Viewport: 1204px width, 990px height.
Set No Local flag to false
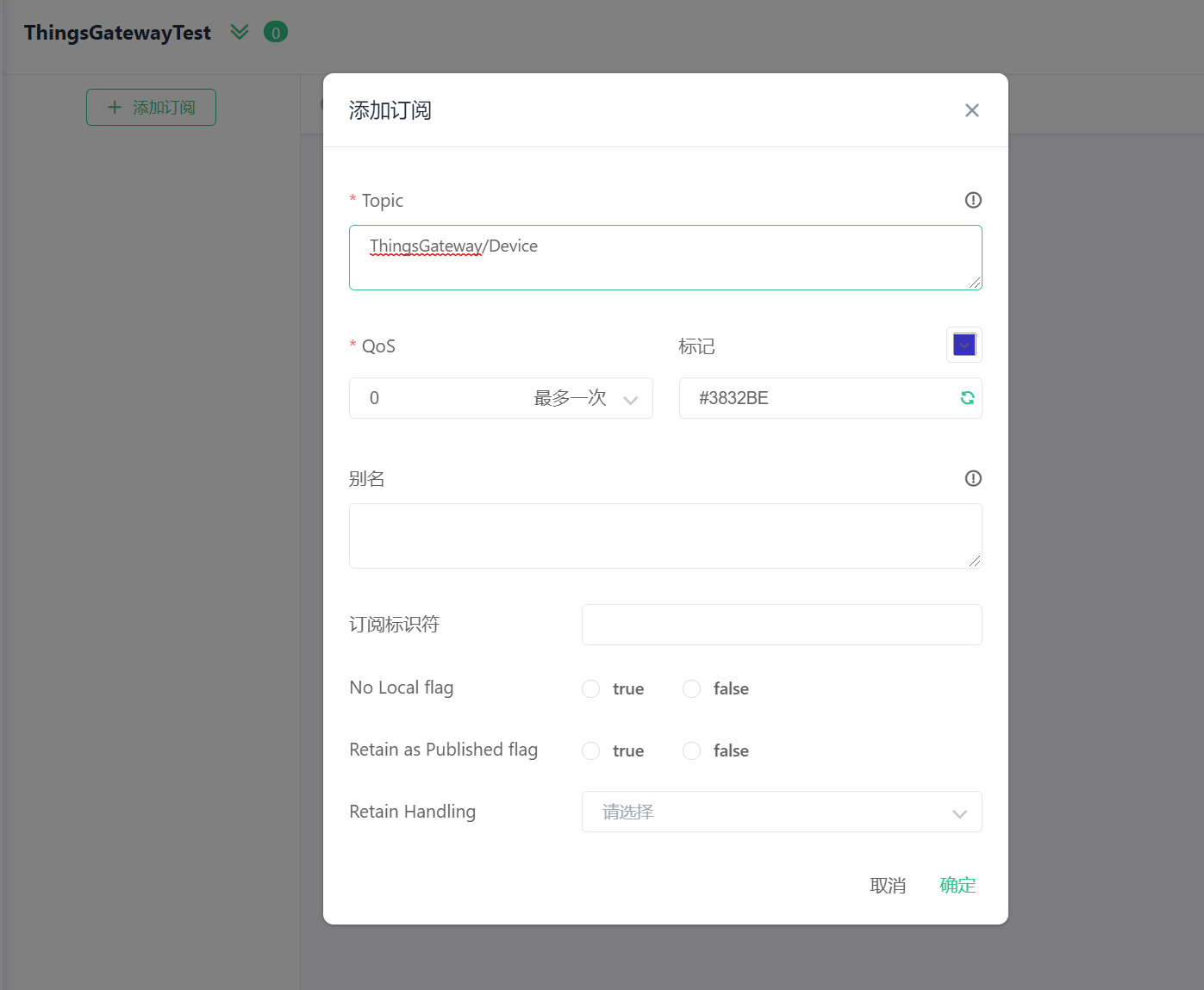click(691, 688)
